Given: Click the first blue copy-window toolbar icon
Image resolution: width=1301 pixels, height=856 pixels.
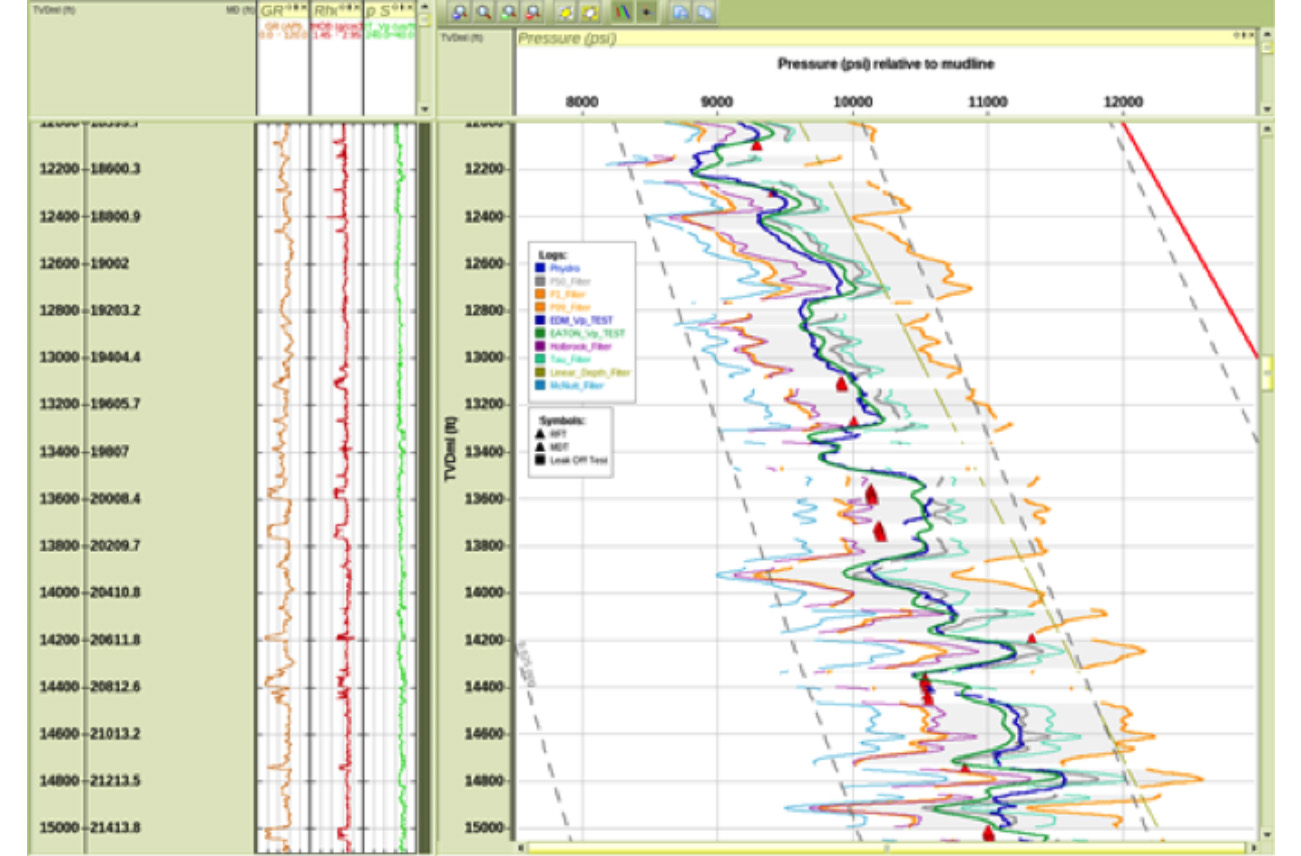Looking at the screenshot, I should [681, 13].
